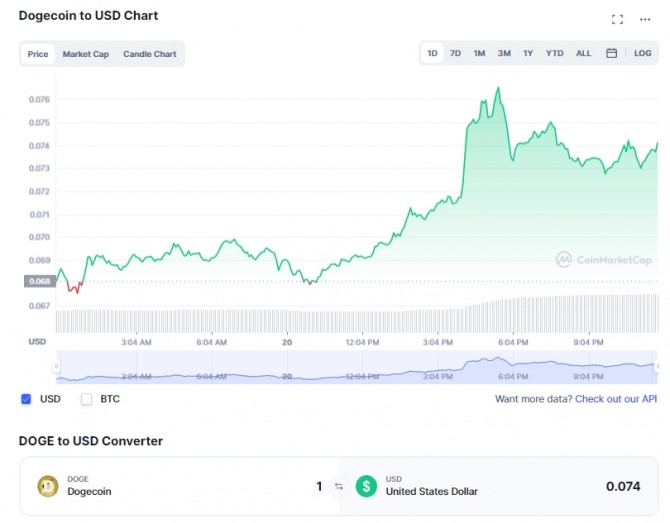Click the green US Dollar icon

[367, 487]
